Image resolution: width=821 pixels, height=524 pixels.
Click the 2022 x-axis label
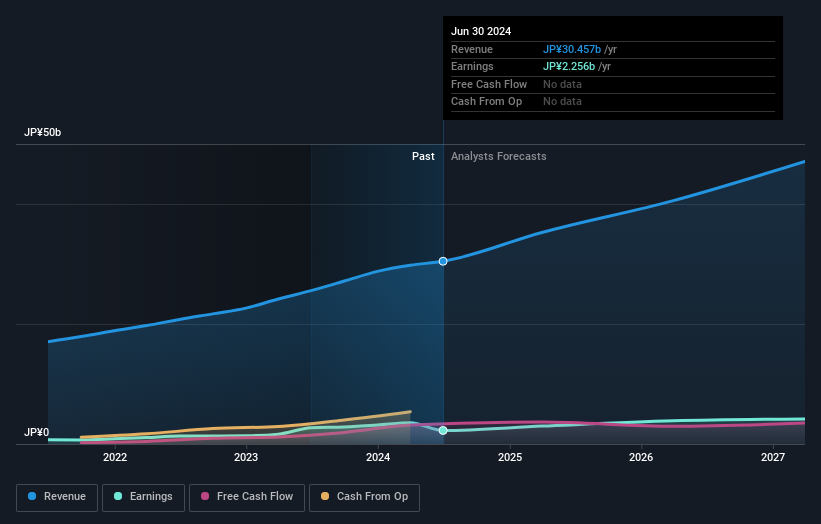point(115,457)
